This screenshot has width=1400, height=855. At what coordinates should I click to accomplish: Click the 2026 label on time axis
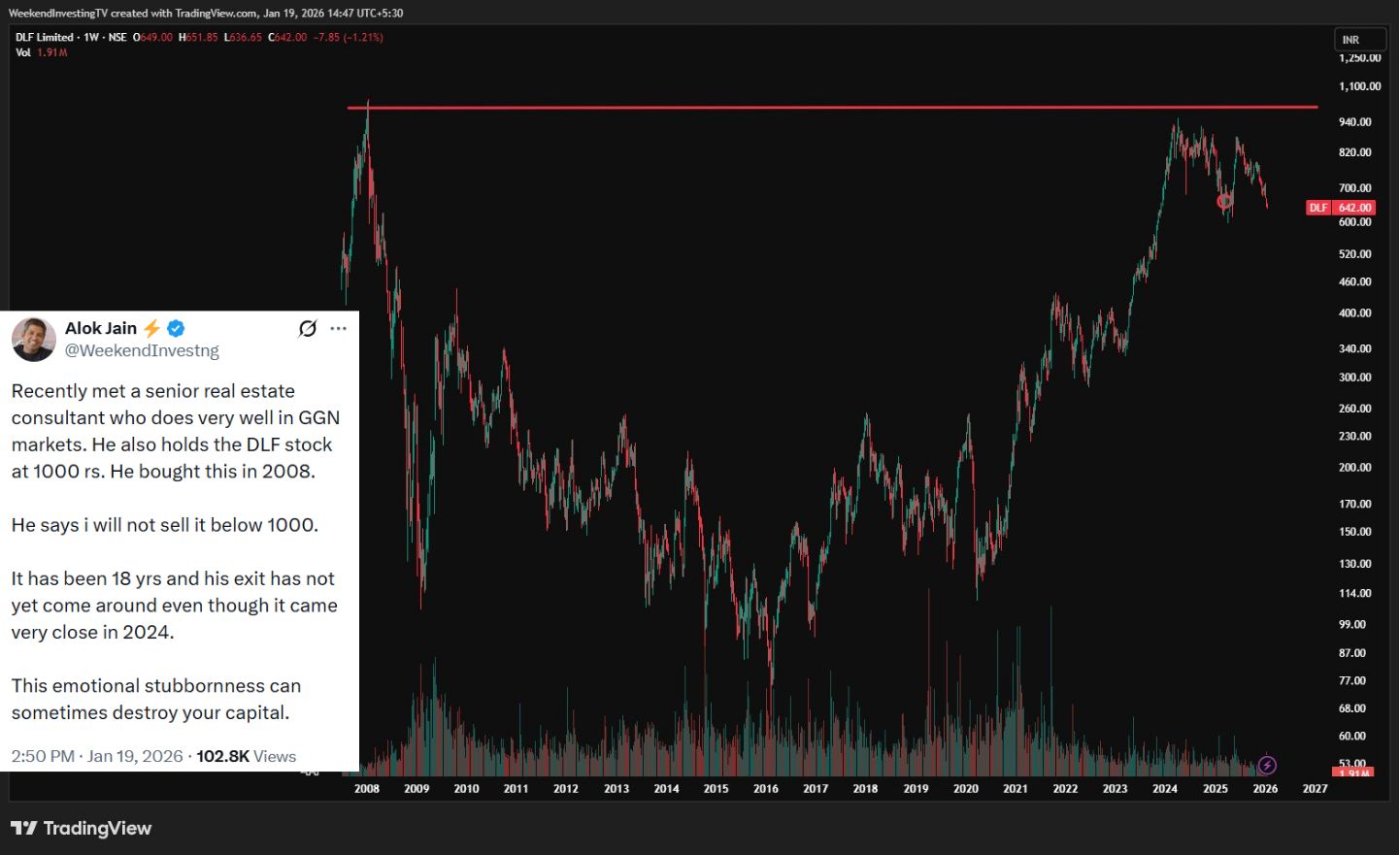coord(1265,789)
